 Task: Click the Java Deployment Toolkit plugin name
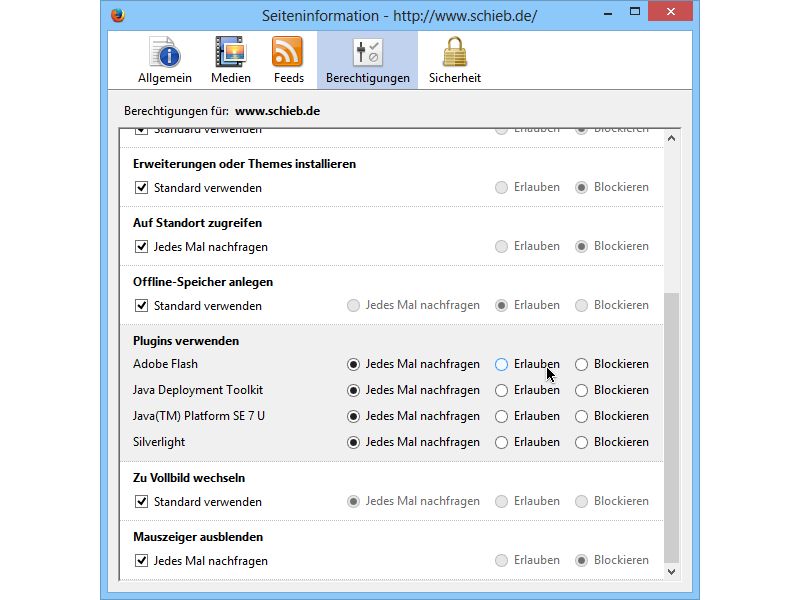[198, 390]
